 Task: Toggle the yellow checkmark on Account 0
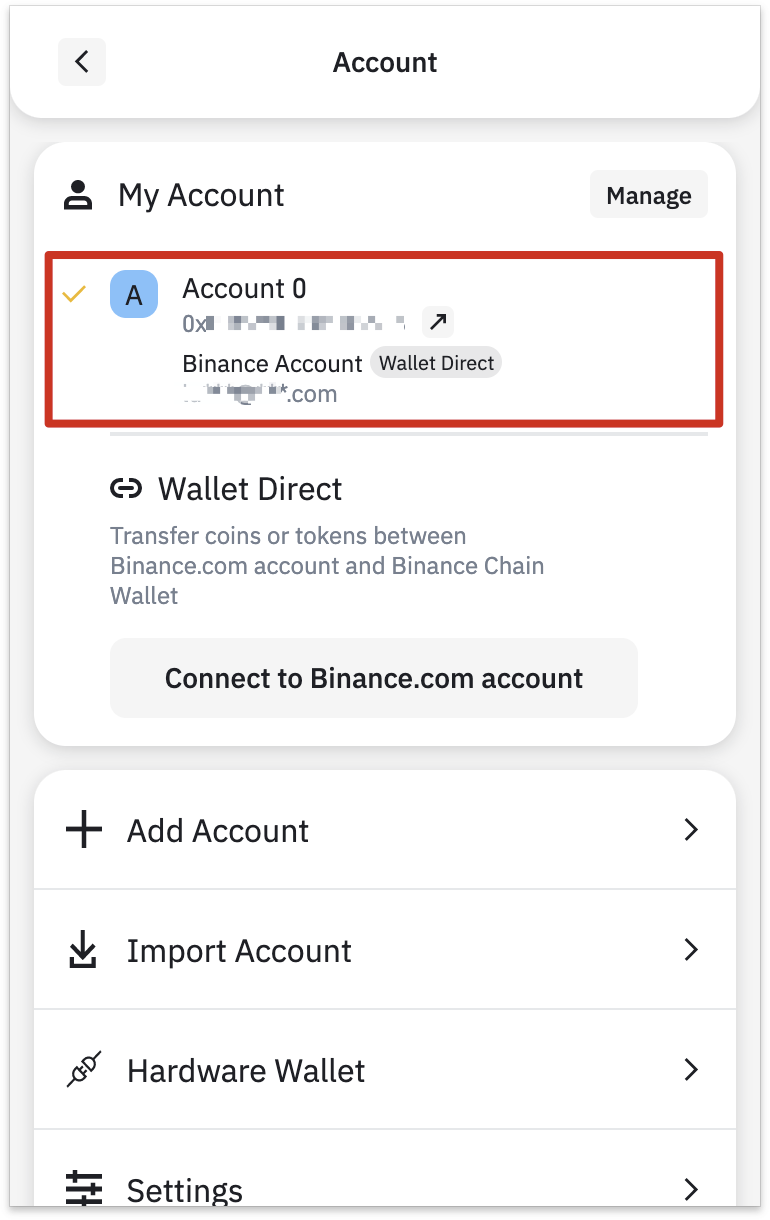click(74, 294)
